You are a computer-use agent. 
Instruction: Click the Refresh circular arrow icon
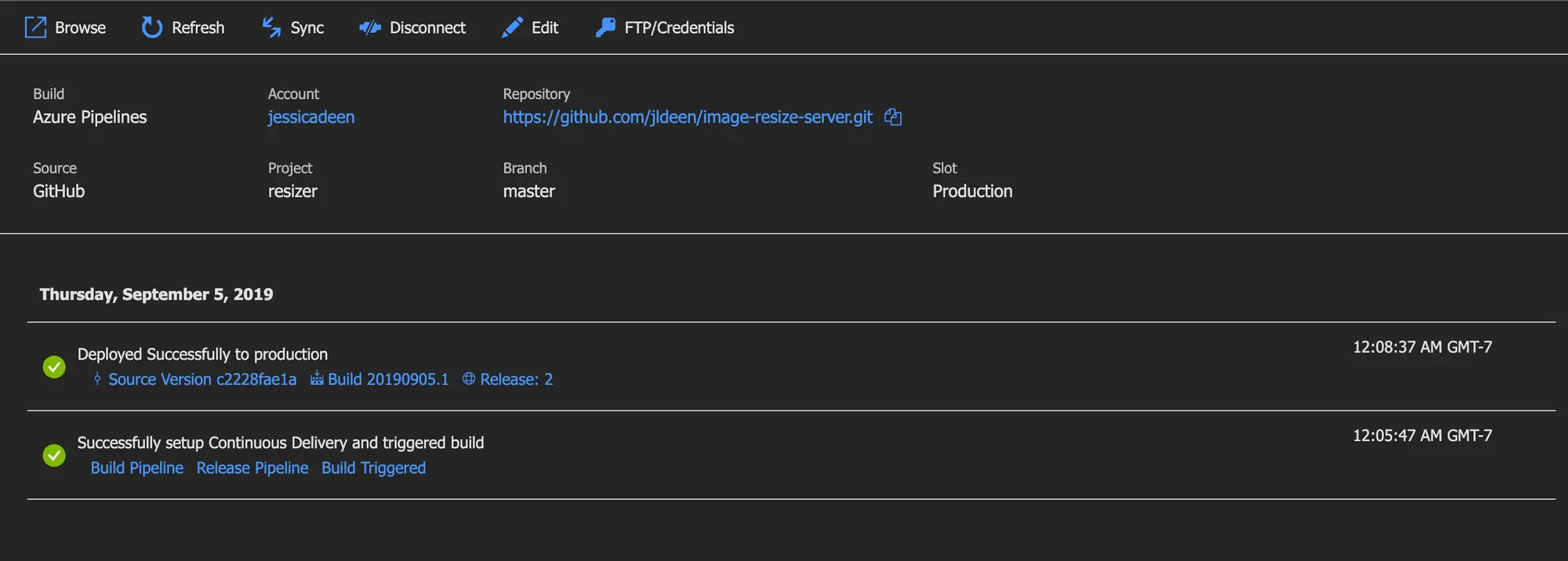click(151, 27)
